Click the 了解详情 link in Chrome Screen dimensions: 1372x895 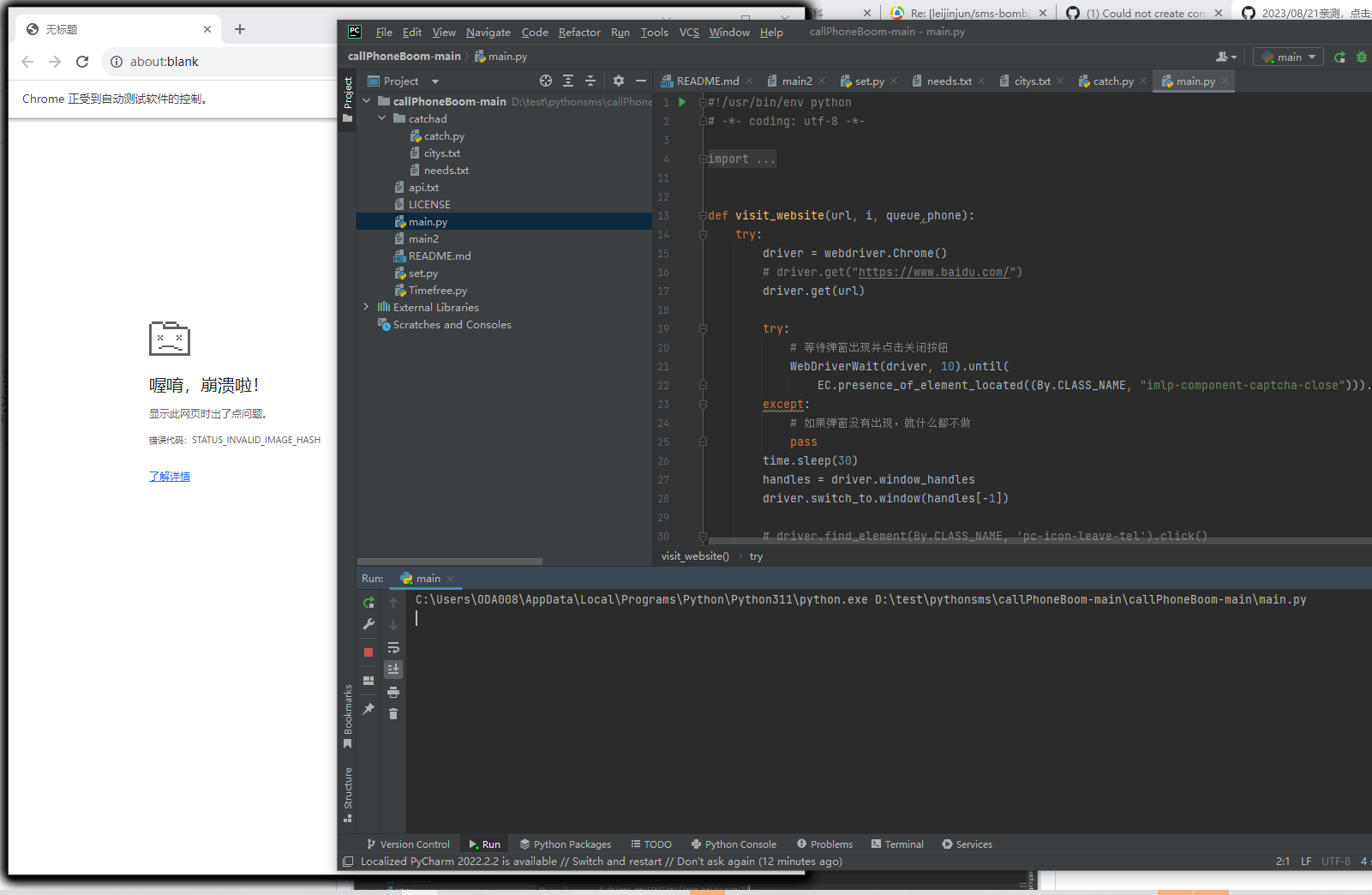tap(169, 476)
